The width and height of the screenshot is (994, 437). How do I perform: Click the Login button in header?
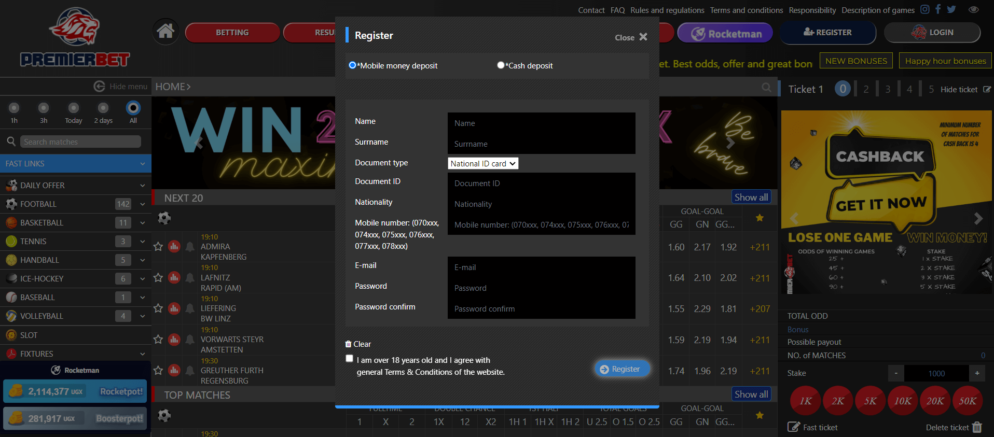932,32
